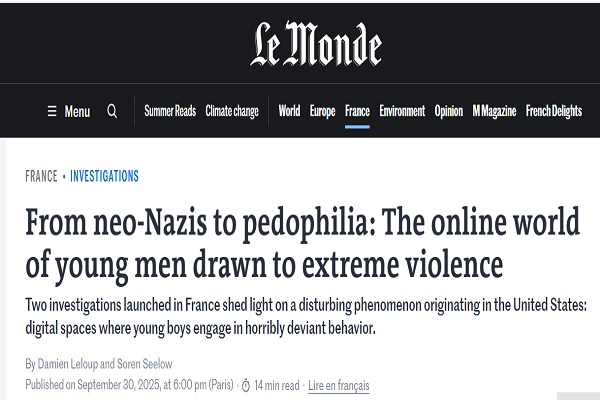Click the INVESTIGATIONS category link
The image size is (600, 400).
tap(104, 176)
